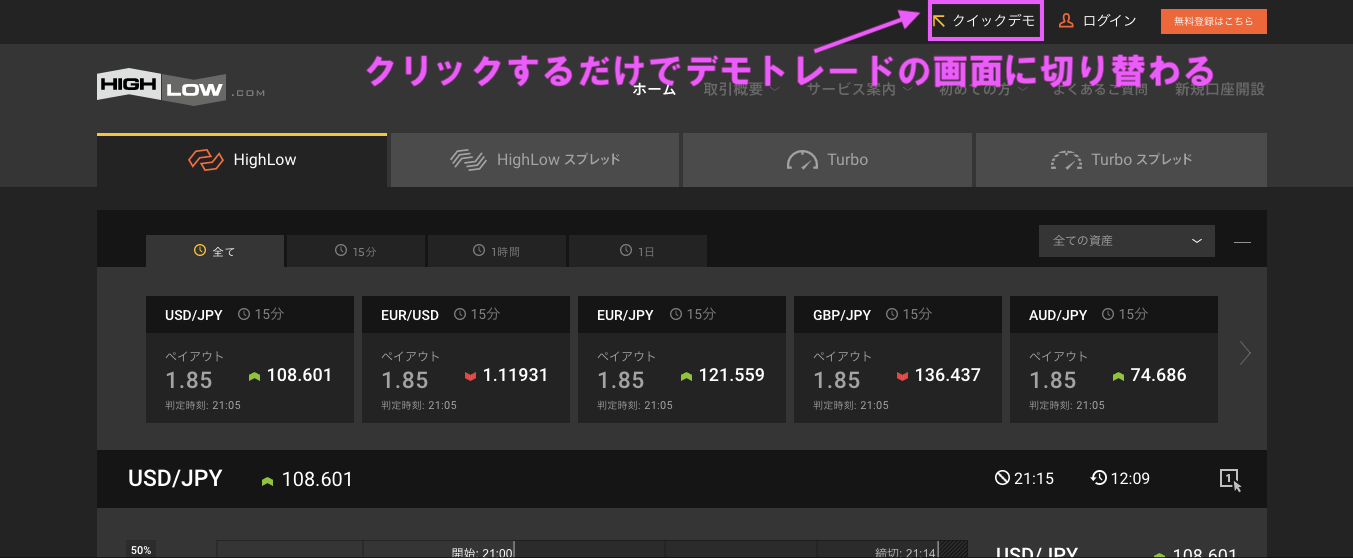The width and height of the screenshot is (1353, 558).
Task: Click the orange 無料登録はこちら button
Action: coord(1214,21)
